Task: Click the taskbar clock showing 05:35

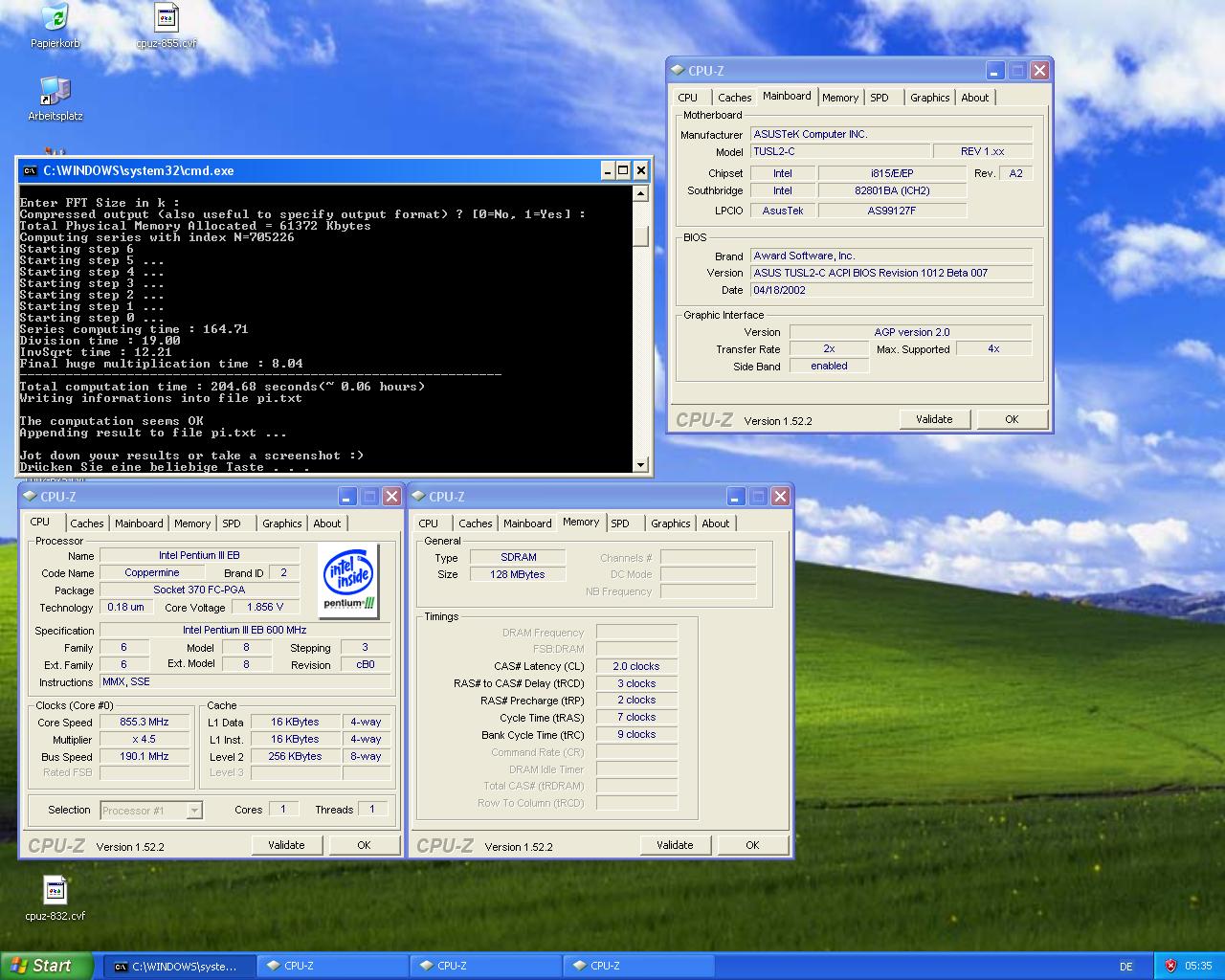Action: point(1198,967)
